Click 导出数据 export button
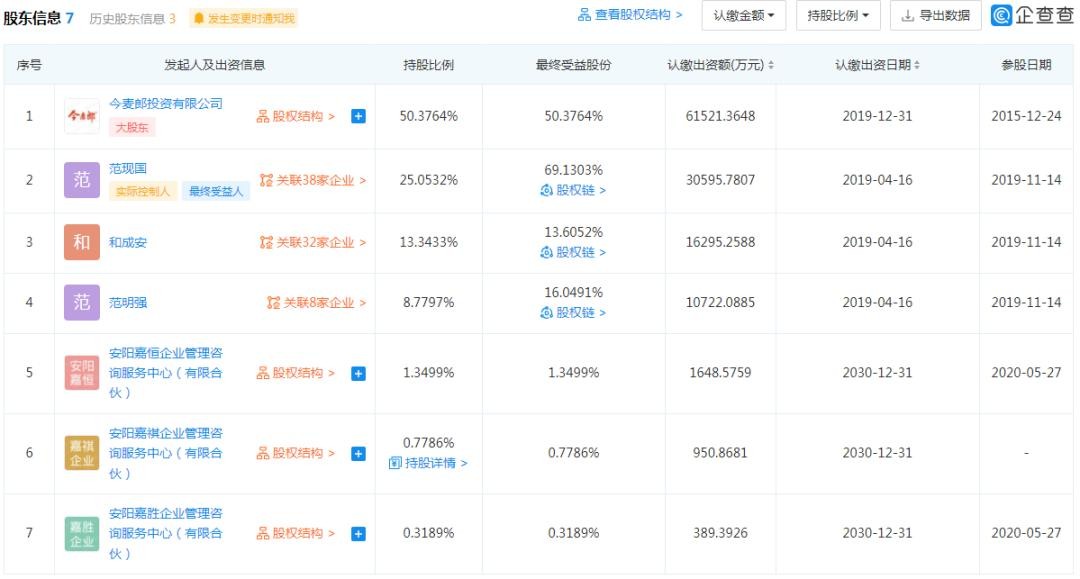The height and width of the screenshot is (579, 1080). (935, 16)
